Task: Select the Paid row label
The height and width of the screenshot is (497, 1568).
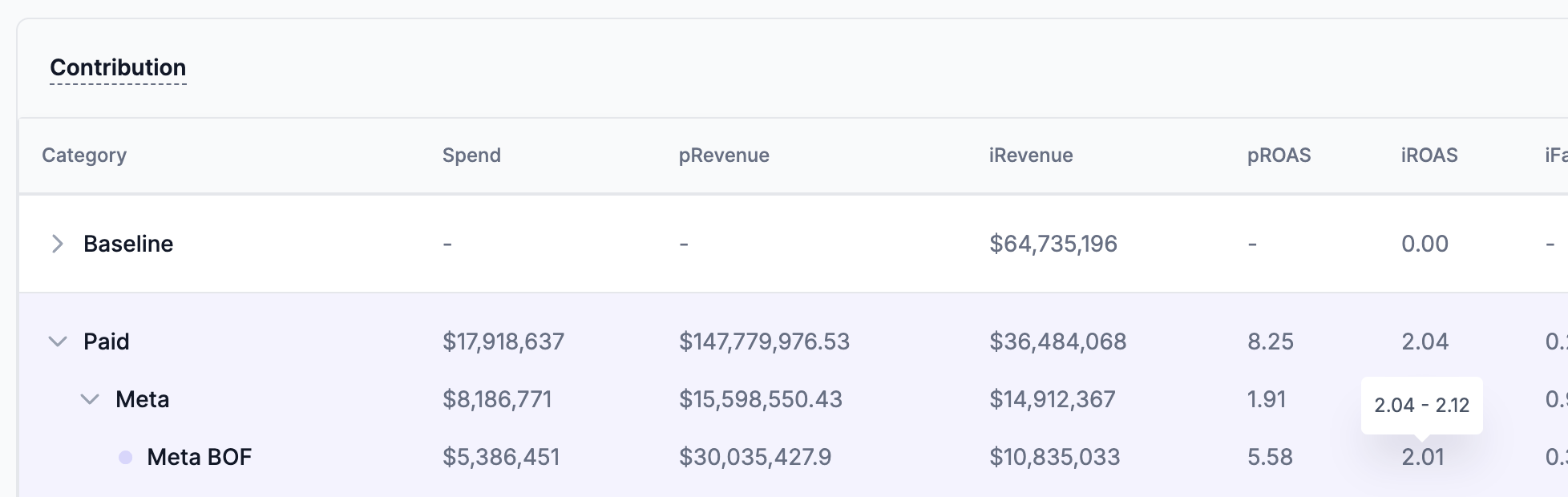Action: click(x=107, y=341)
